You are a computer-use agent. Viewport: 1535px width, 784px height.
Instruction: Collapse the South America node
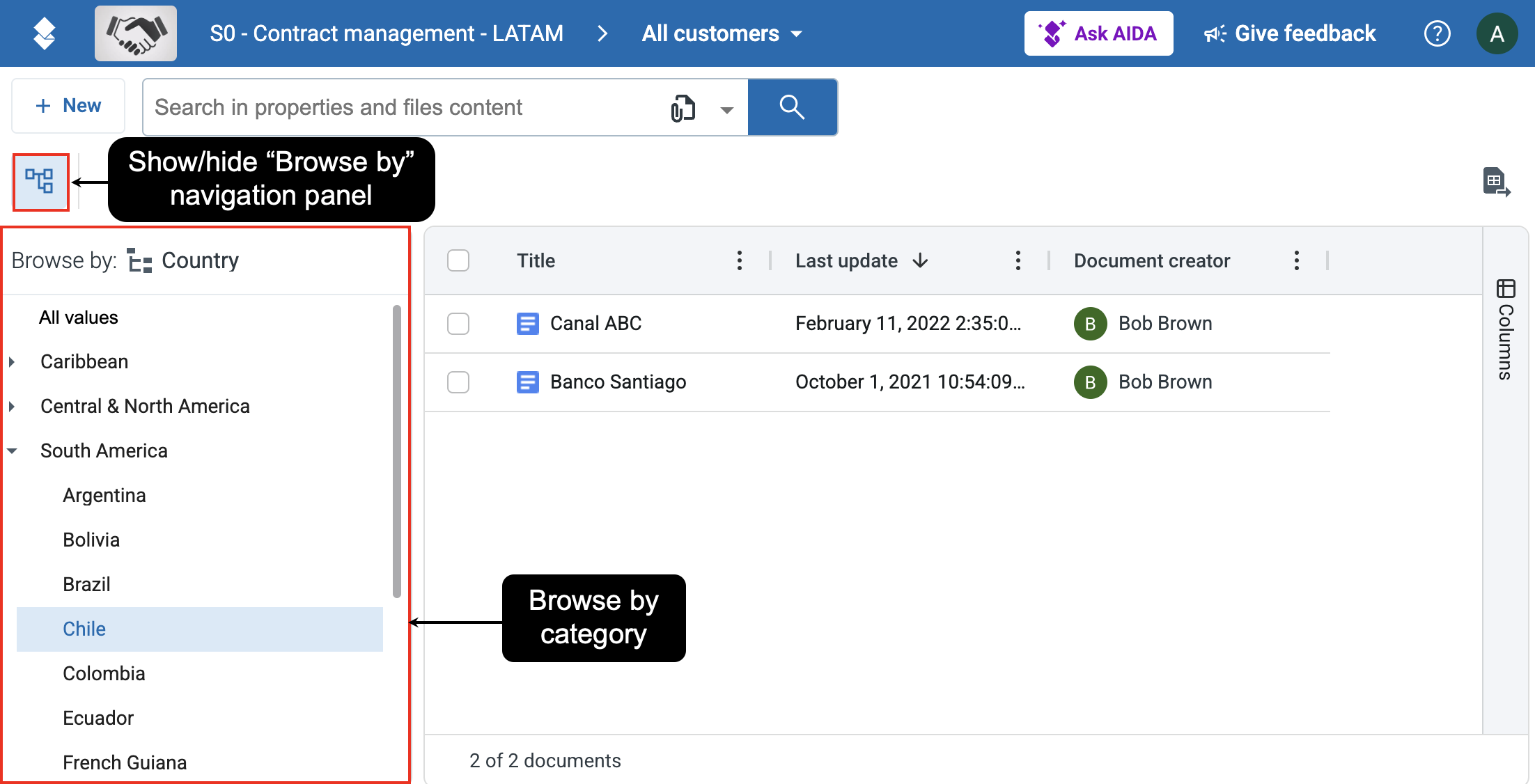point(12,451)
